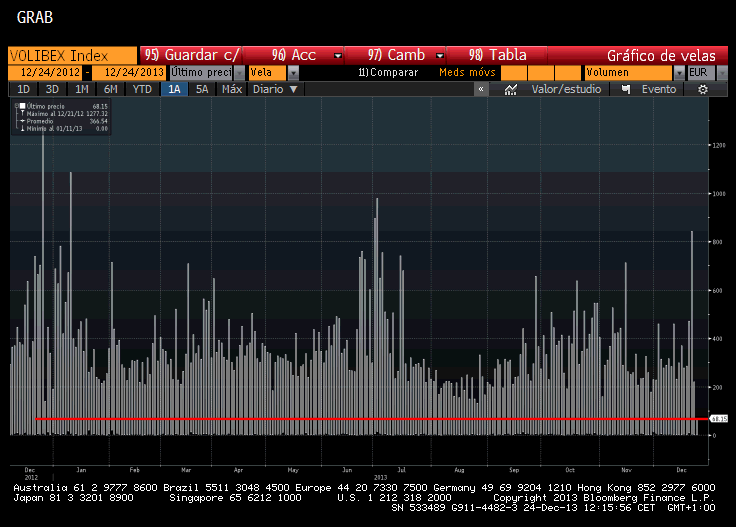The width and height of the screenshot is (736, 527).
Task: Open the EUR currency dropdown arrow
Action: point(722,73)
